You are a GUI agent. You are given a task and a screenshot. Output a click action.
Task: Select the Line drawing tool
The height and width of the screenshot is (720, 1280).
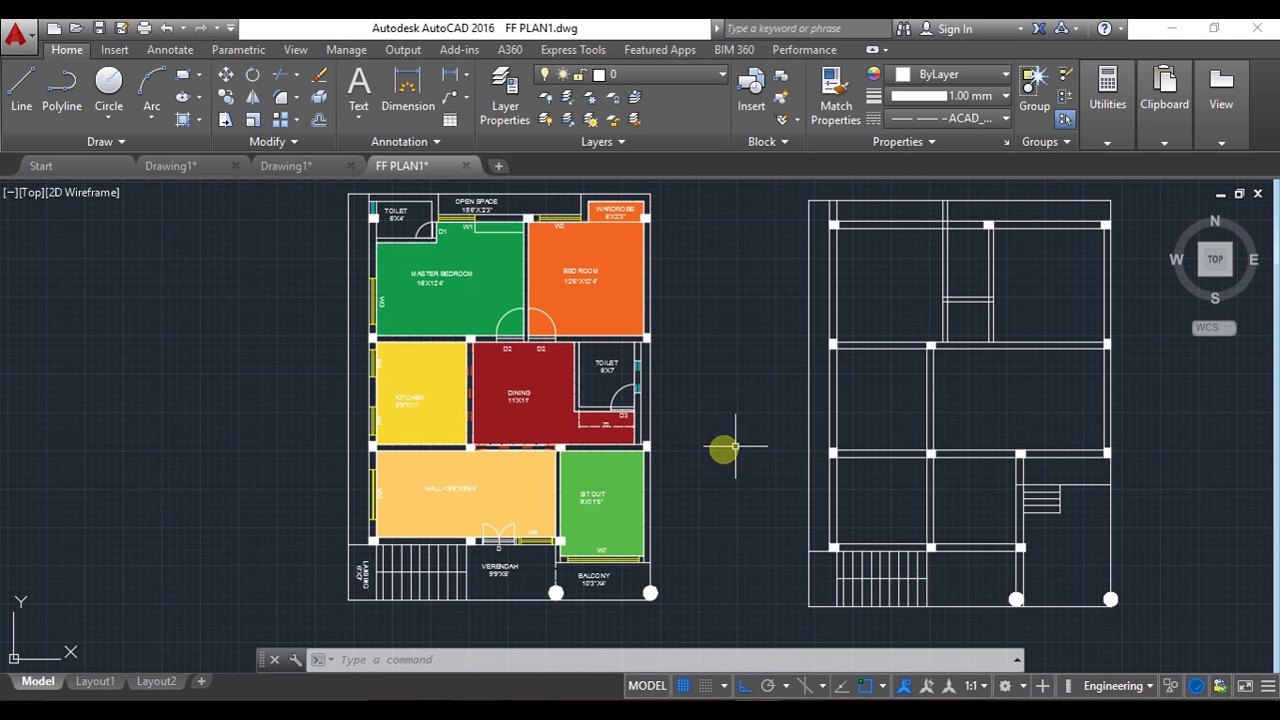click(20, 80)
